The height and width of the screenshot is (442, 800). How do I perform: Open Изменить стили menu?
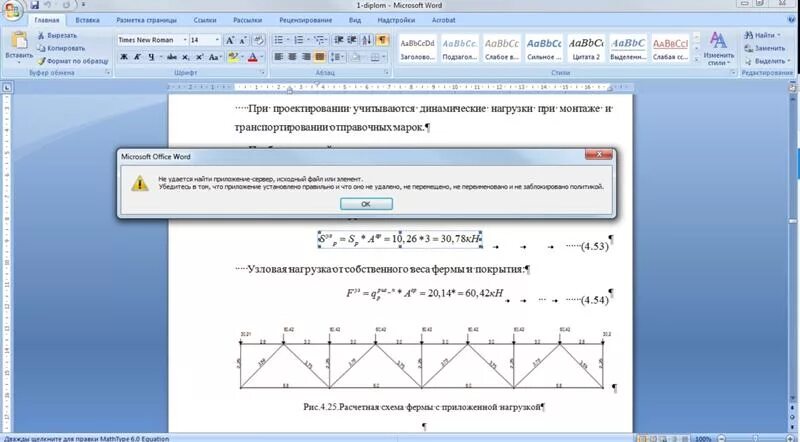(718, 48)
